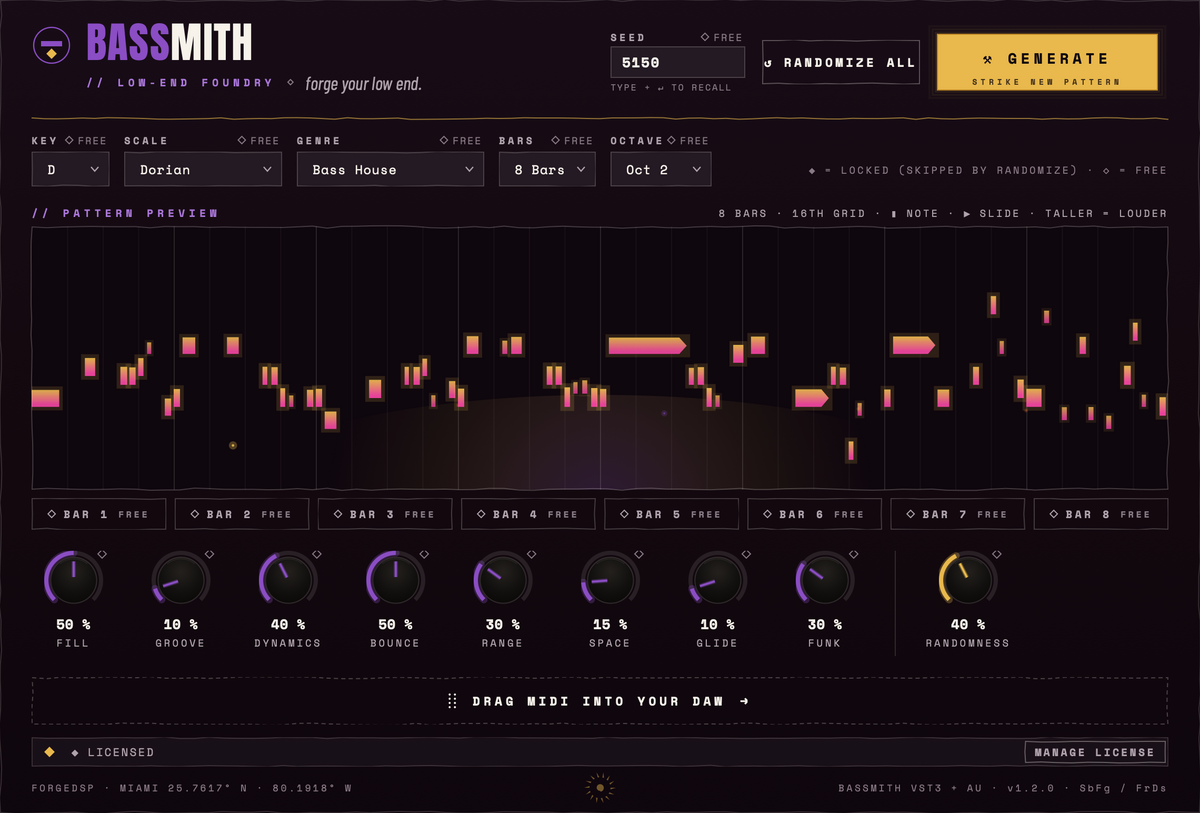Click the grip dots icon before Drag MIDI
Screen dimensions: 1200x813
[x=452, y=701]
